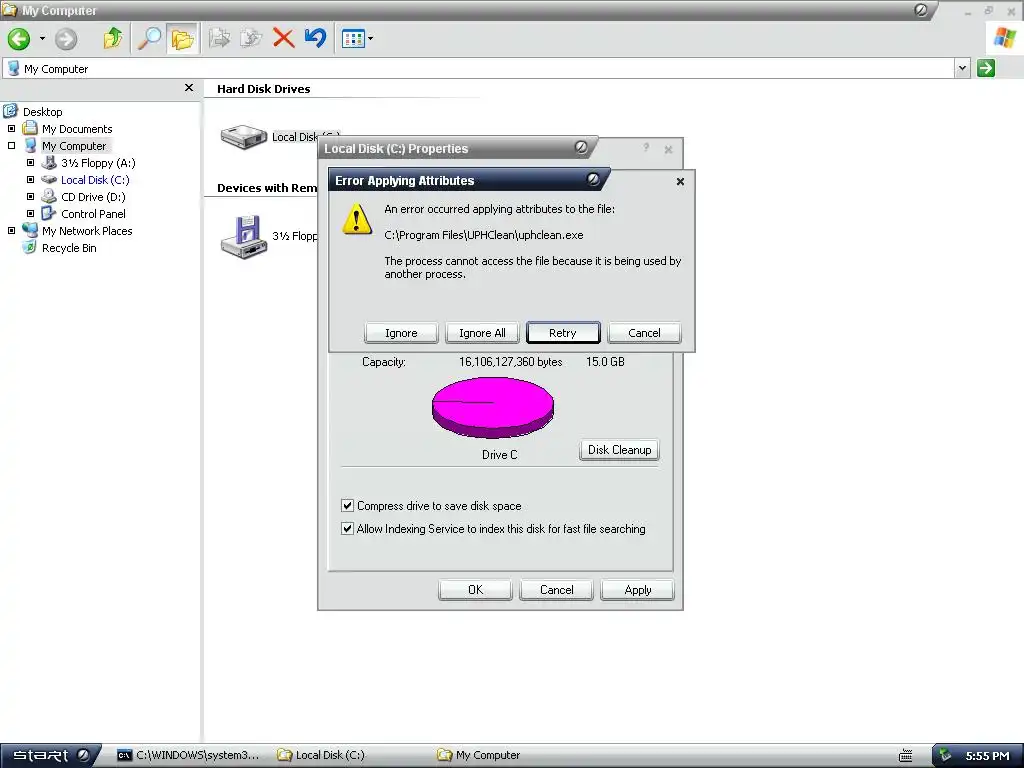Expand the CD Drive (D:) tree node
The width and height of the screenshot is (1024, 768).
tap(30, 197)
